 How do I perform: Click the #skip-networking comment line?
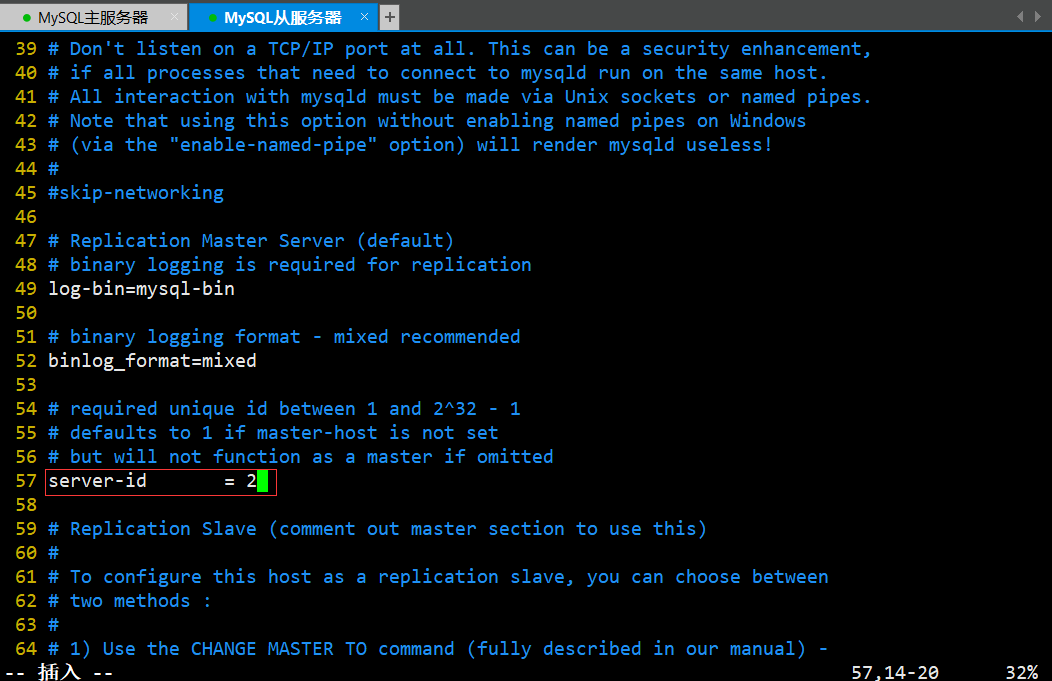tap(135, 193)
